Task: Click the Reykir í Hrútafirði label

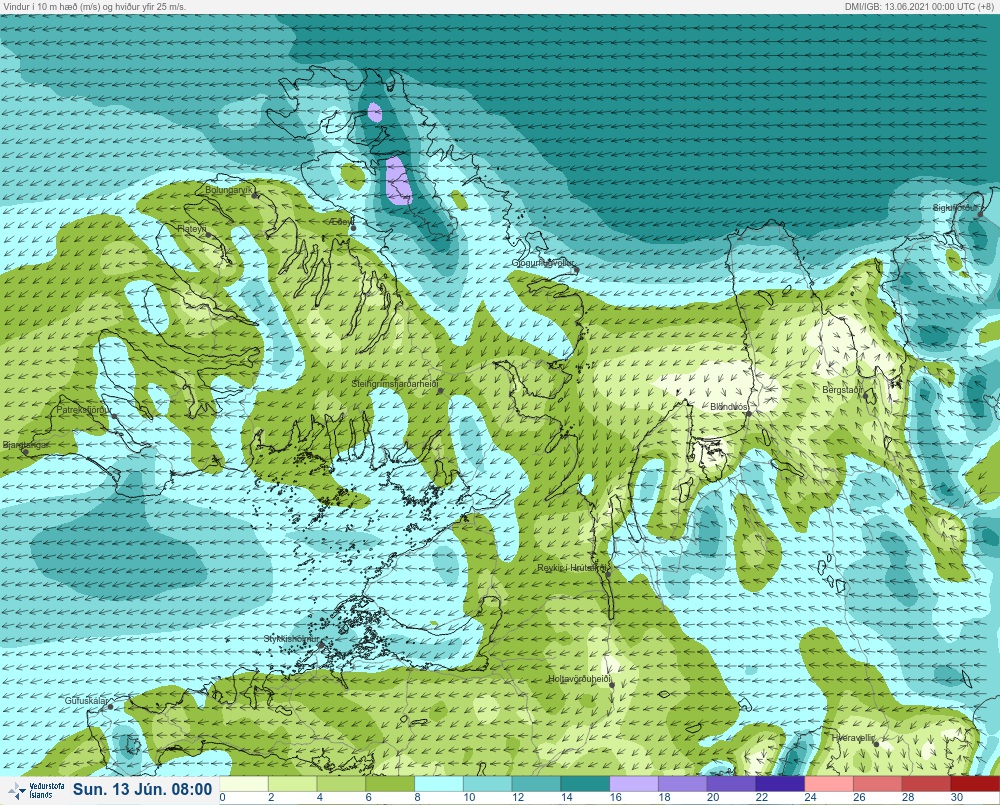Action: (x=573, y=568)
